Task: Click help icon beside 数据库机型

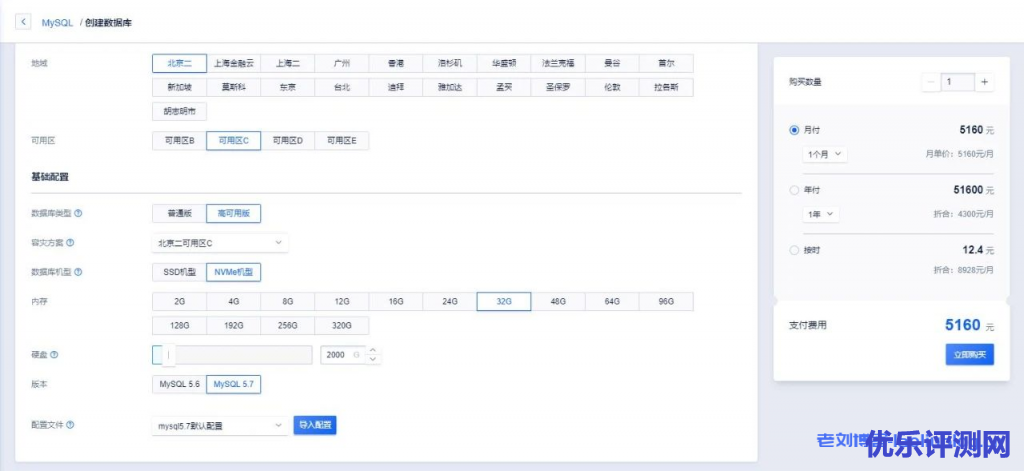Action: pos(79,271)
